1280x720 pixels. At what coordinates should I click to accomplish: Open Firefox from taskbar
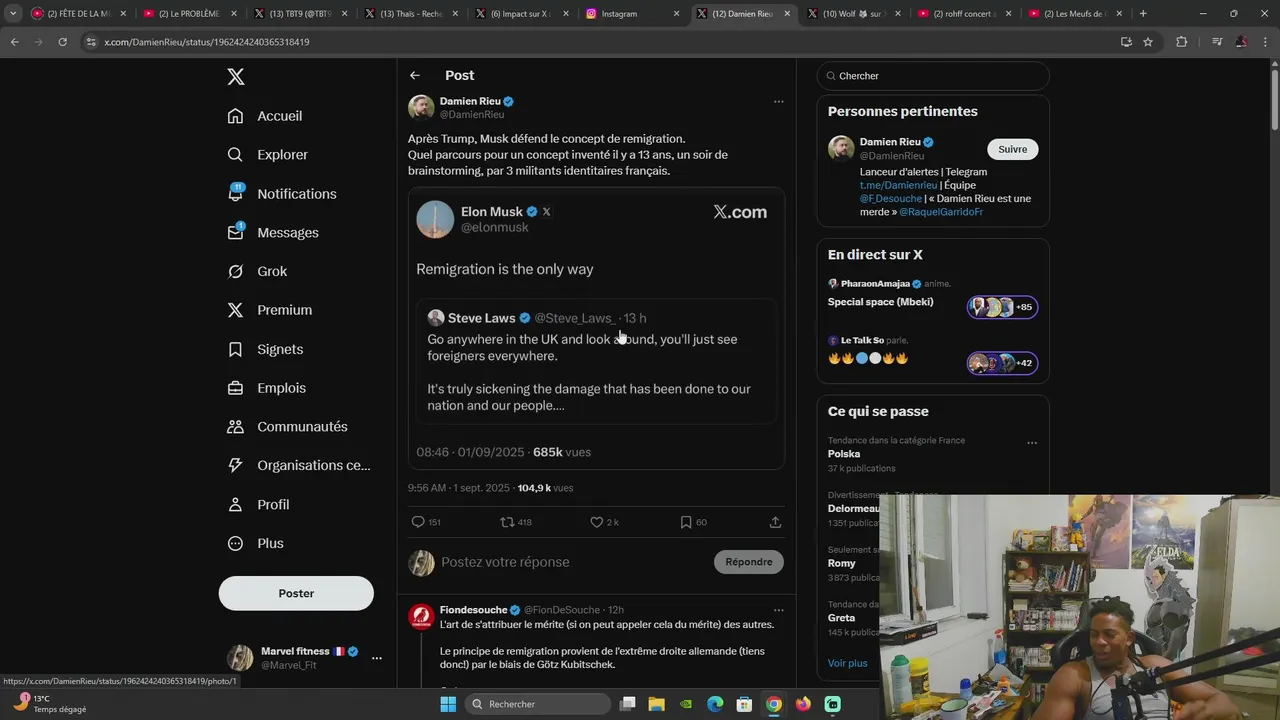(x=803, y=704)
